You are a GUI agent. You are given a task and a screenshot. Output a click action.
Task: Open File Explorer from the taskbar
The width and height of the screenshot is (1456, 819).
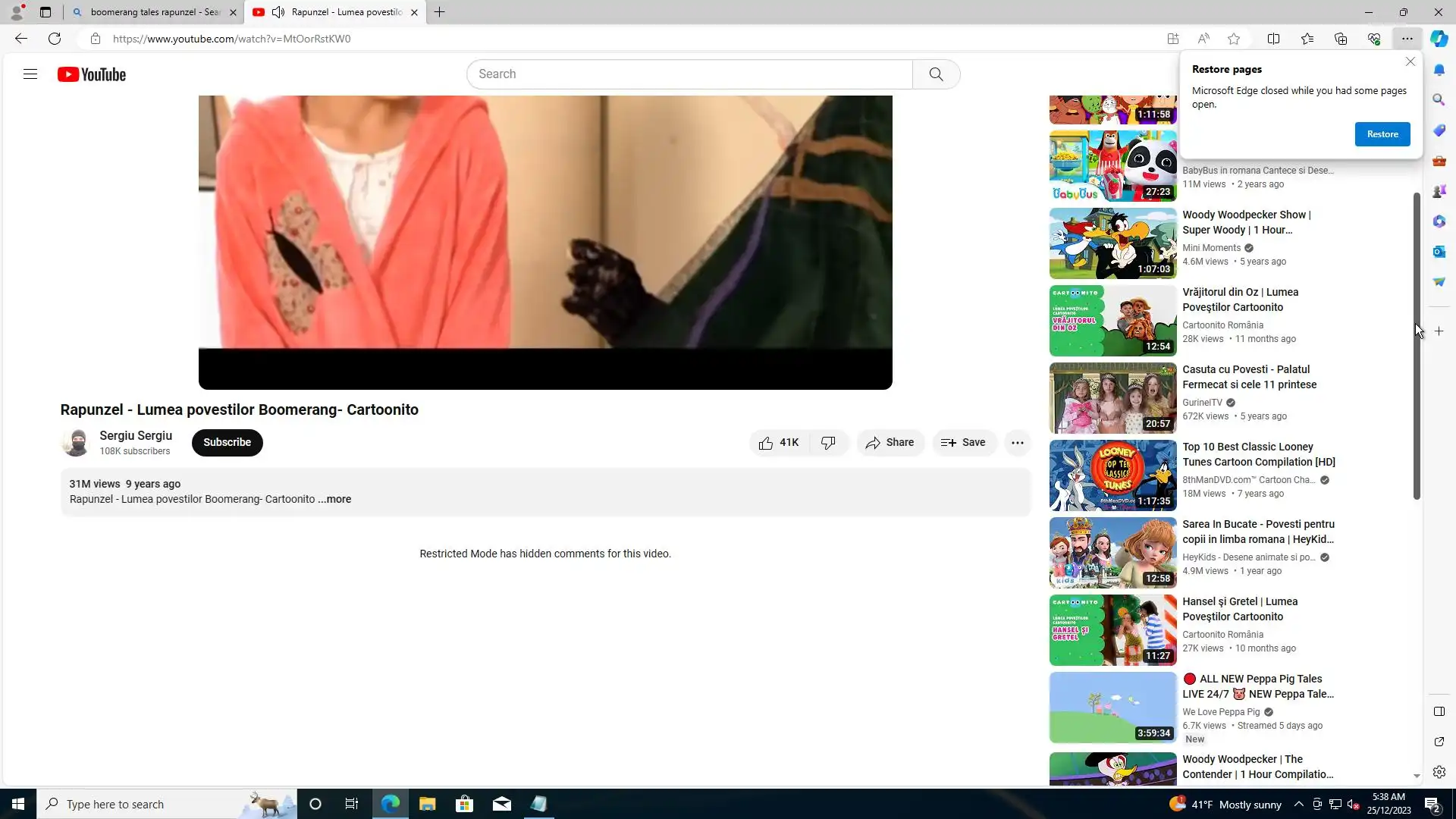coord(427,805)
